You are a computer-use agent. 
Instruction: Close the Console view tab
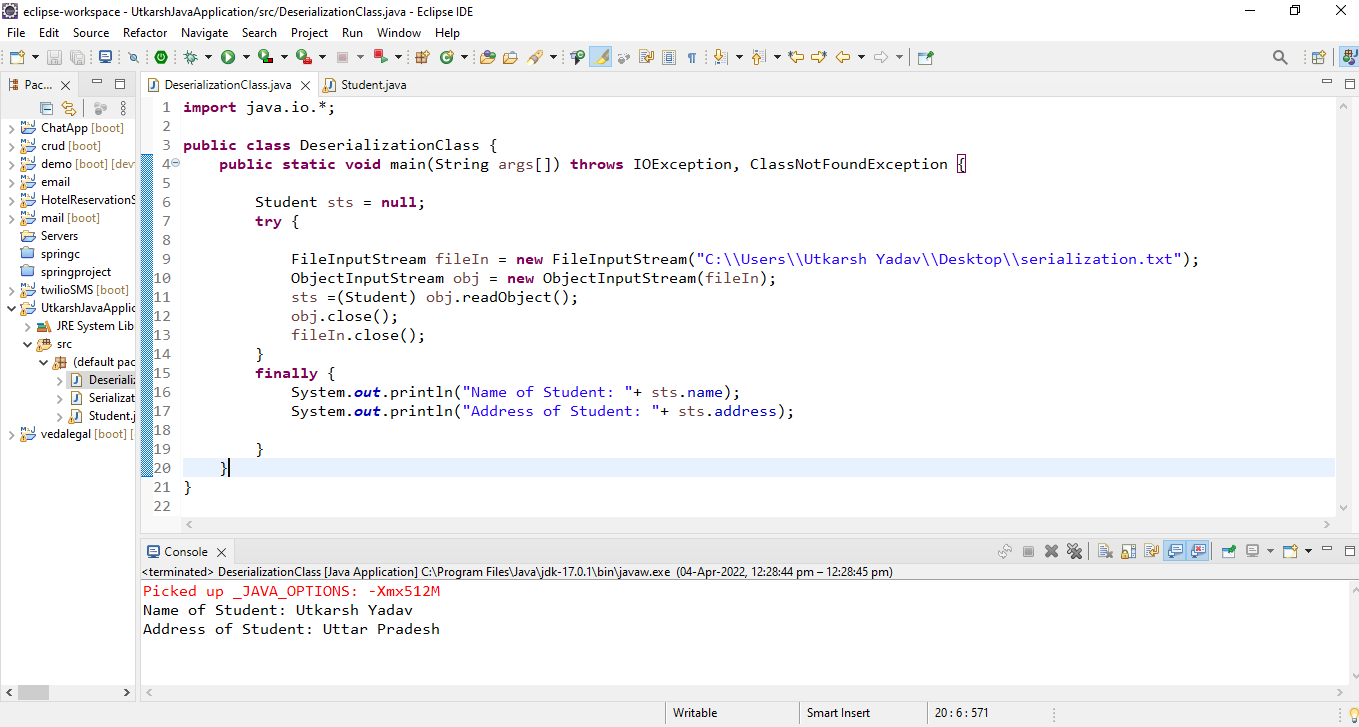[x=222, y=552]
